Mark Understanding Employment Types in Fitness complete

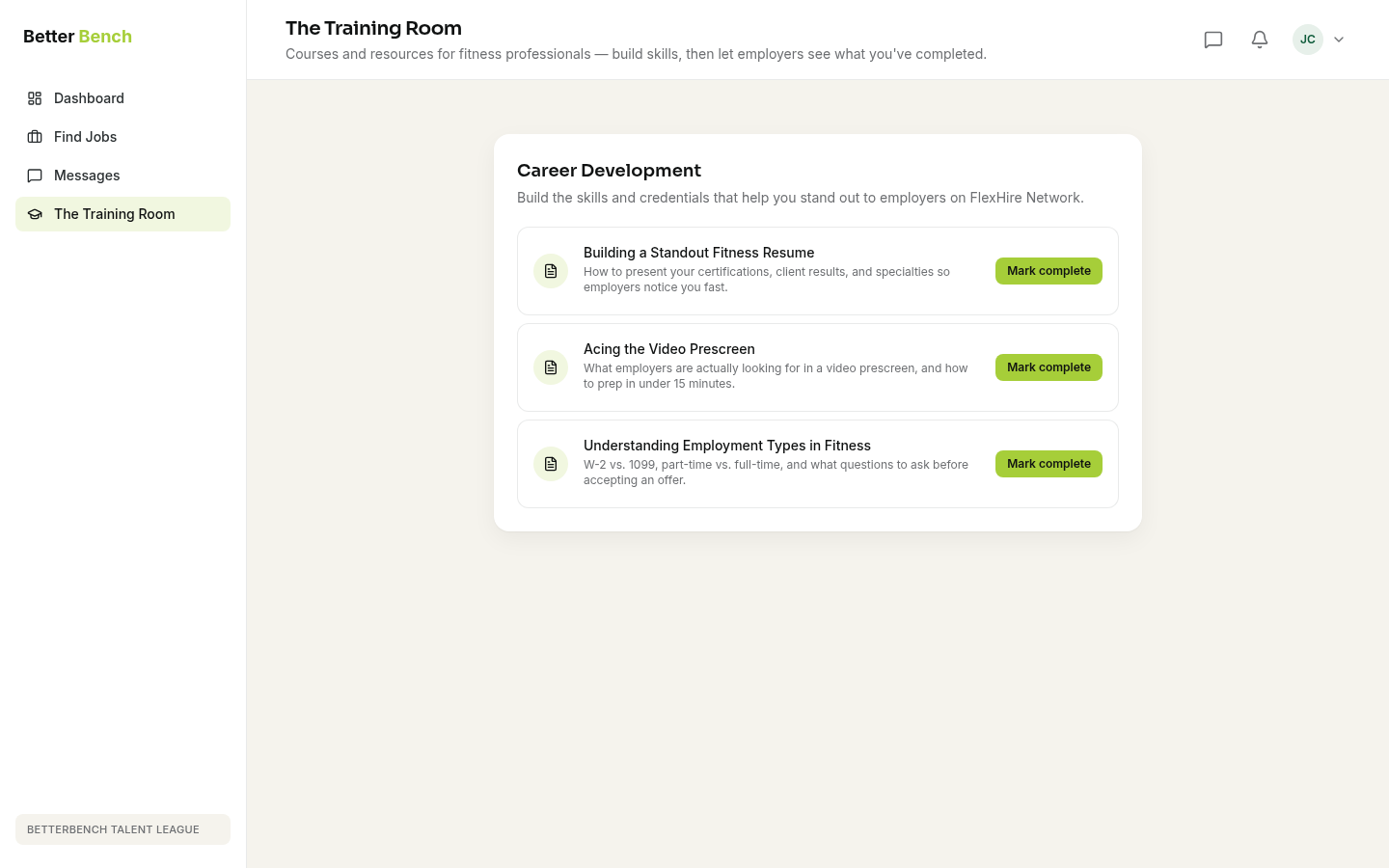pos(1049,464)
